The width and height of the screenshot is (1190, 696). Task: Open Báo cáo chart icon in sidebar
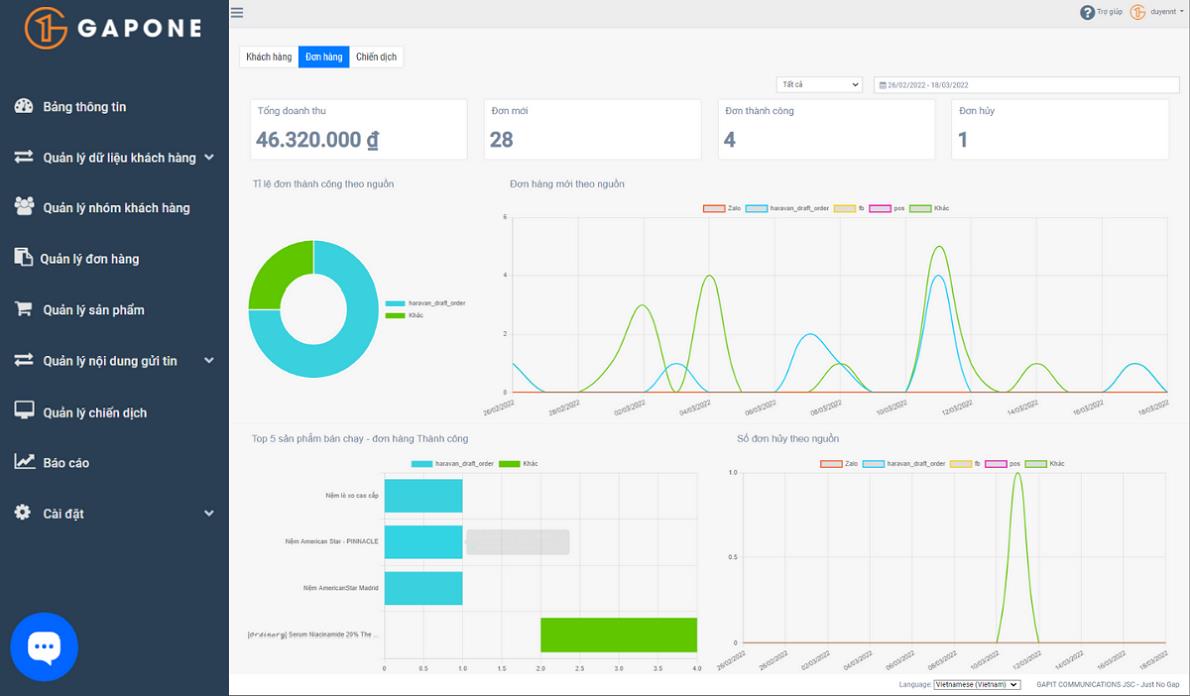[24, 462]
